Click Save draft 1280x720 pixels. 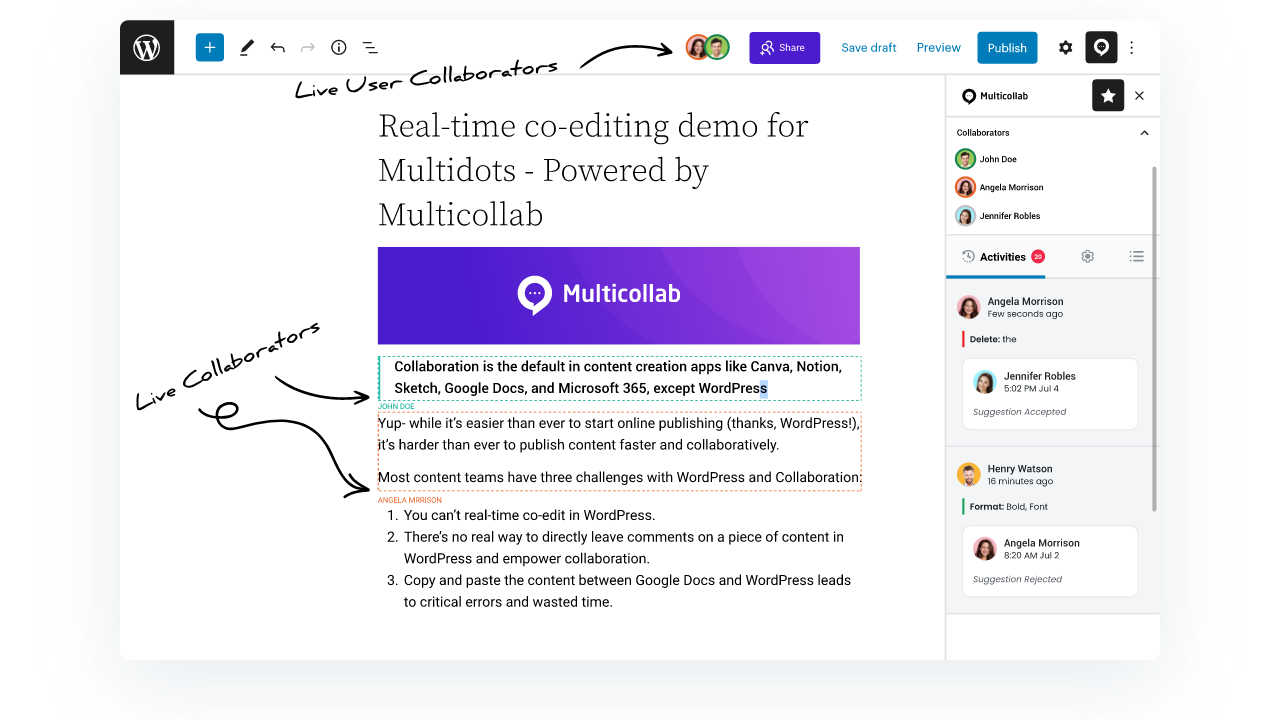tap(868, 47)
